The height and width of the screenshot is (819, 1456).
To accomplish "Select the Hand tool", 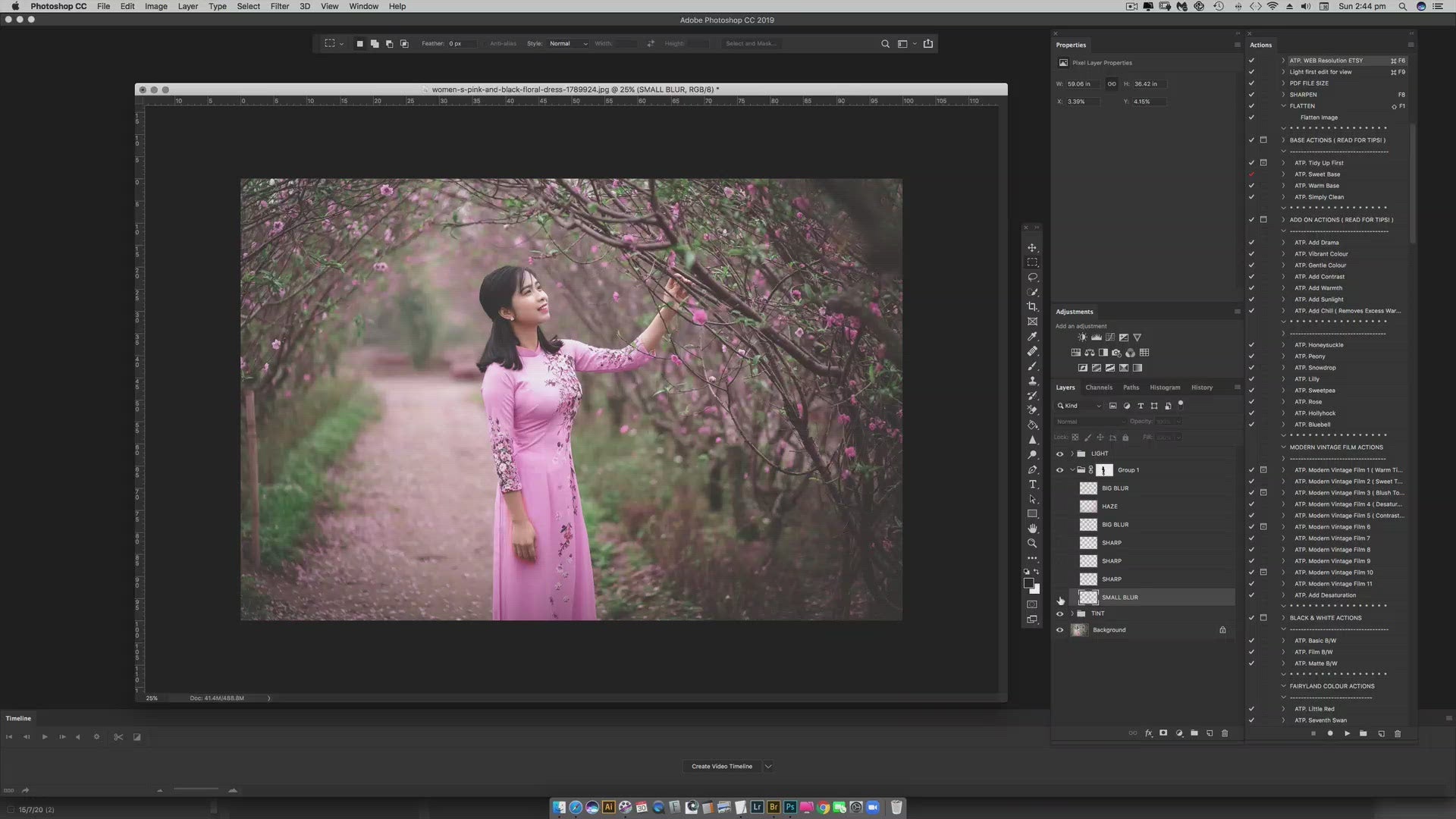I will [x=1032, y=529].
